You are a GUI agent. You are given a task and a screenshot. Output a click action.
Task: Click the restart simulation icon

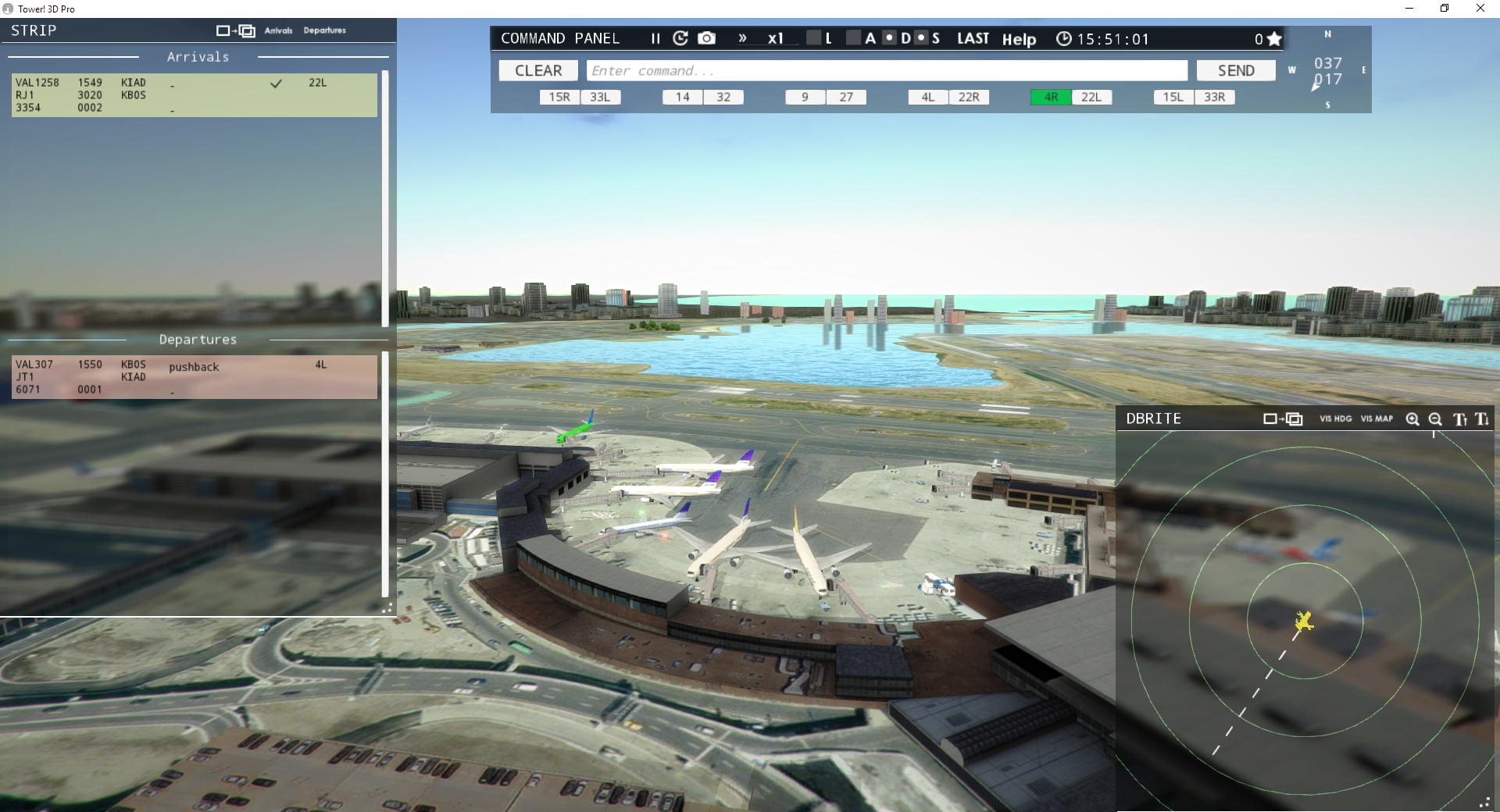pyautogui.click(x=679, y=37)
